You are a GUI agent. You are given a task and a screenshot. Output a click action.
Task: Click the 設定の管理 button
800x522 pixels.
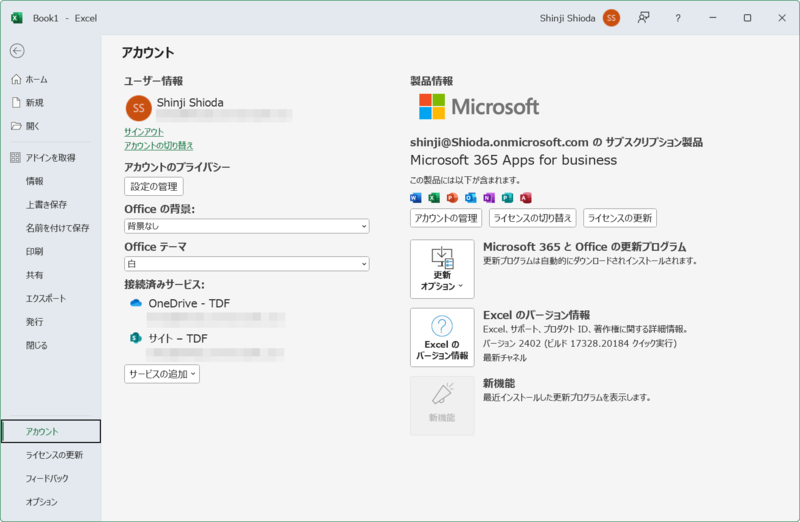154,186
